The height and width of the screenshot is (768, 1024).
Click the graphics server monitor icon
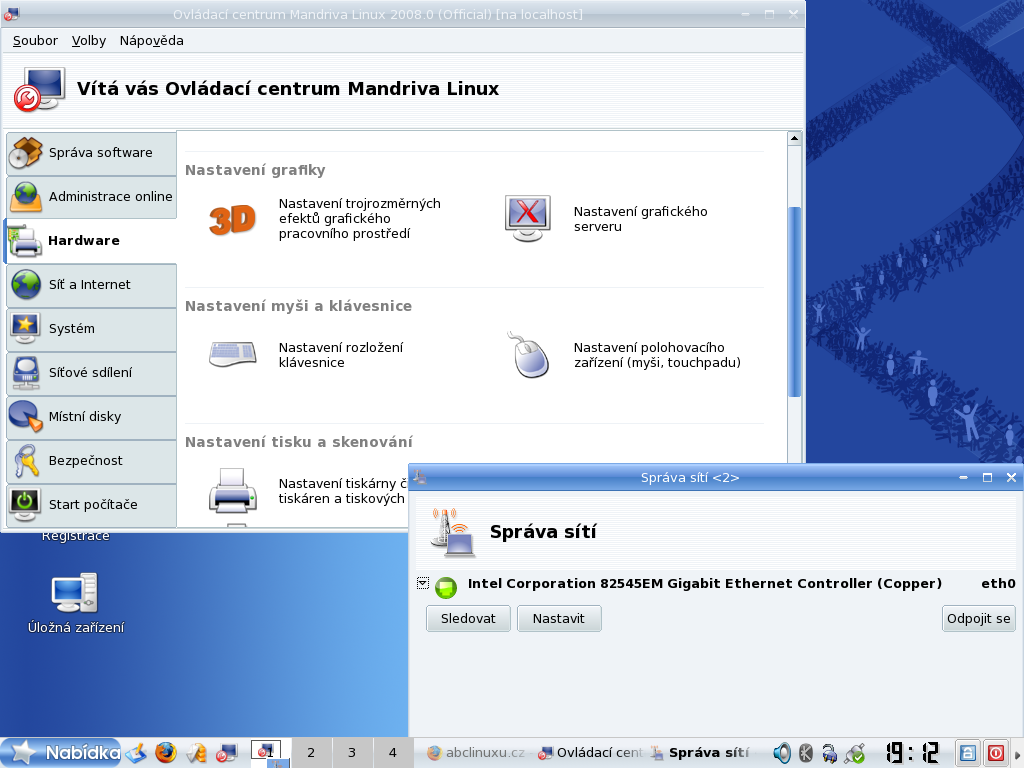point(528,218)
